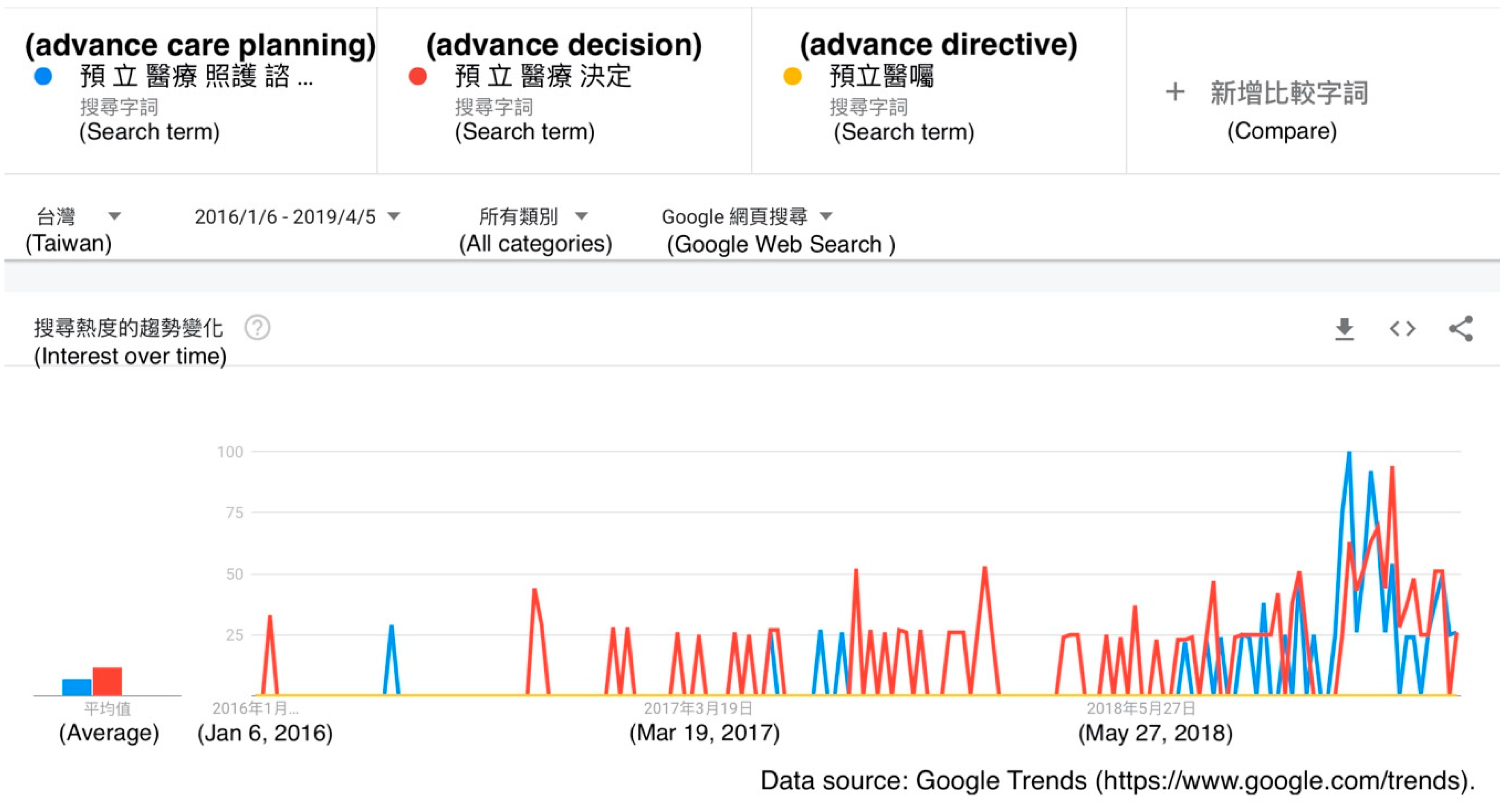Click the red average bar
The width and height of the screenshot is (1510, 812).
tap(107, 681)
